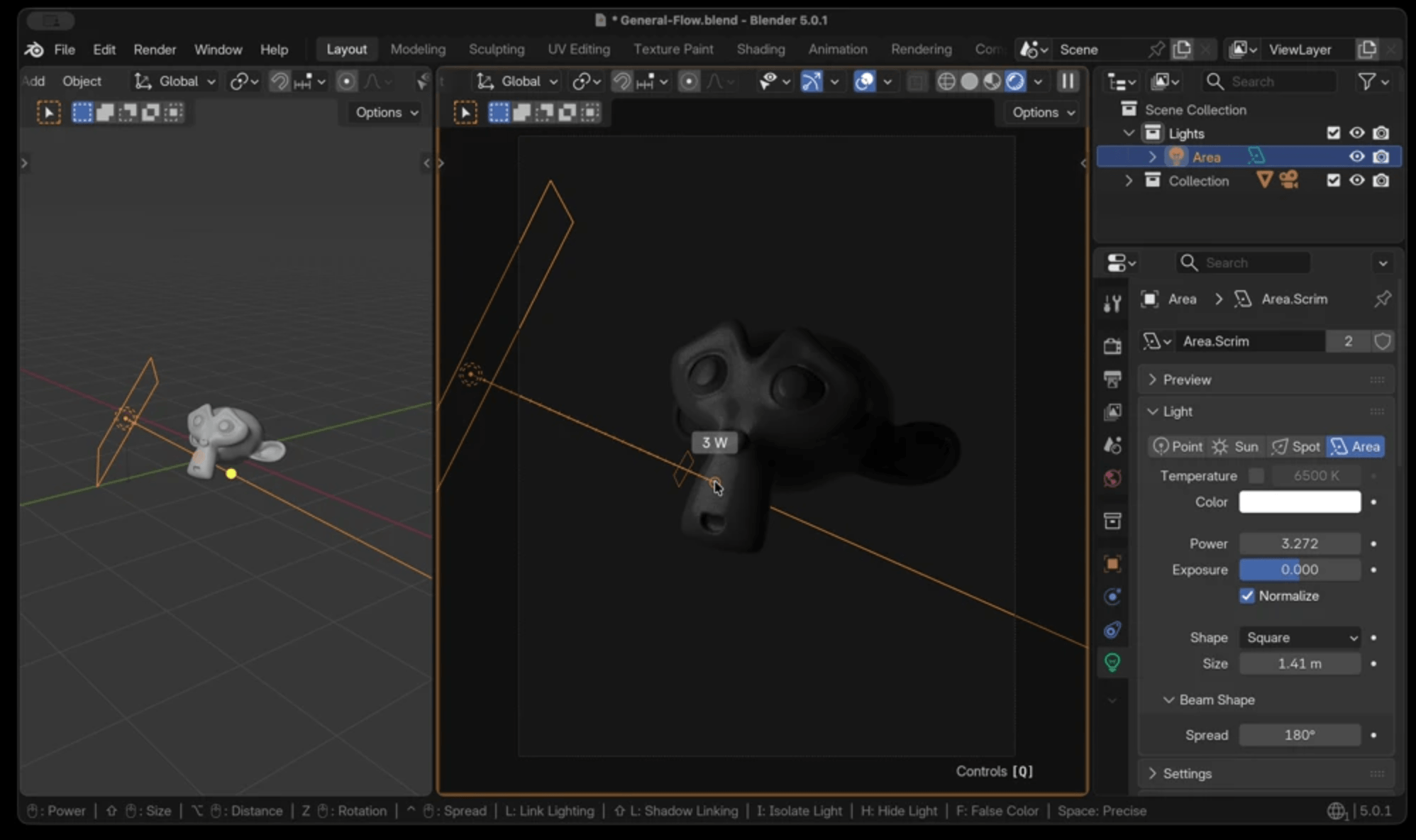Open the Shape dropdown set to Square
The image size is (1416, 840).
tap(1299, 637)
